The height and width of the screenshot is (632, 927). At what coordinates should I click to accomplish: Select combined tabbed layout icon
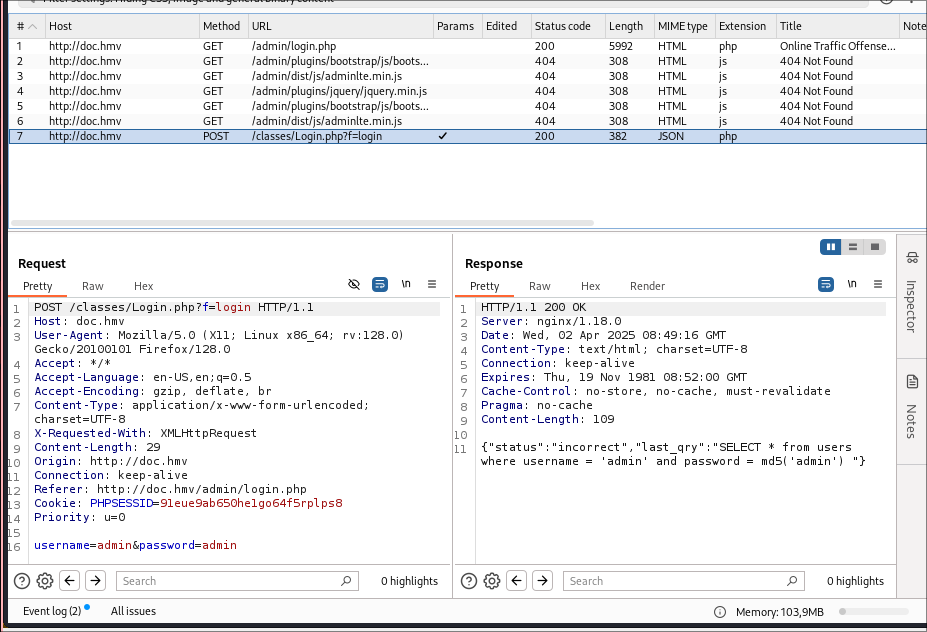875,247
